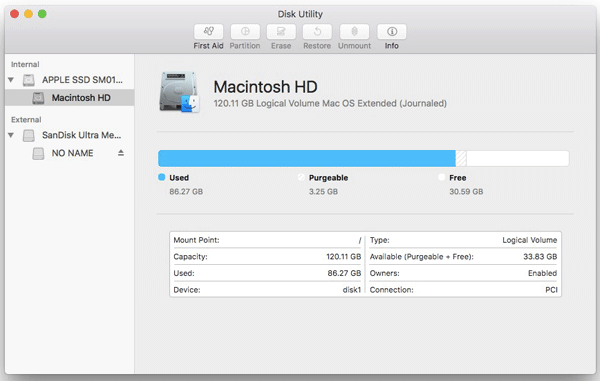Collapse the APPLE SSD disk tree
This screenshot has height=381, width=600.
[x=11, y=80]
